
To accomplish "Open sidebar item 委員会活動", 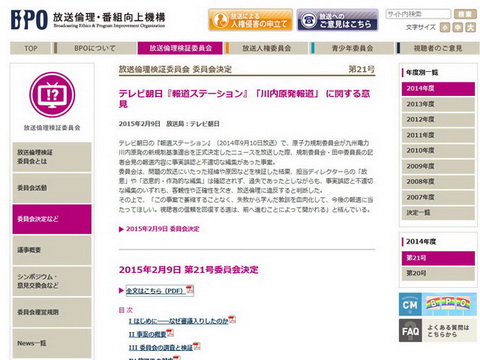I will pos(52,188).
